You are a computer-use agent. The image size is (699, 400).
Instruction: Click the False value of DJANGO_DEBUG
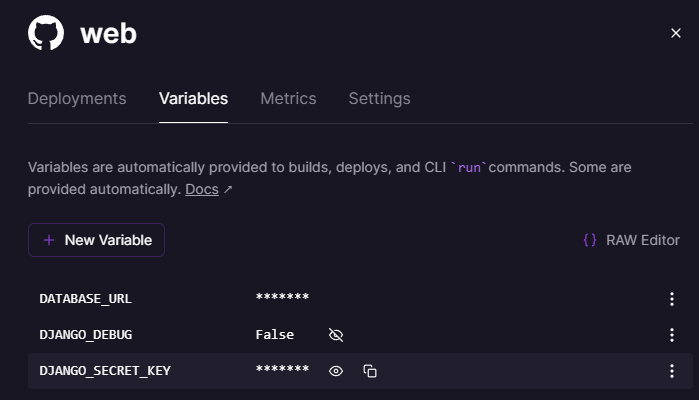pyautogui.click(x=275, y=335)
